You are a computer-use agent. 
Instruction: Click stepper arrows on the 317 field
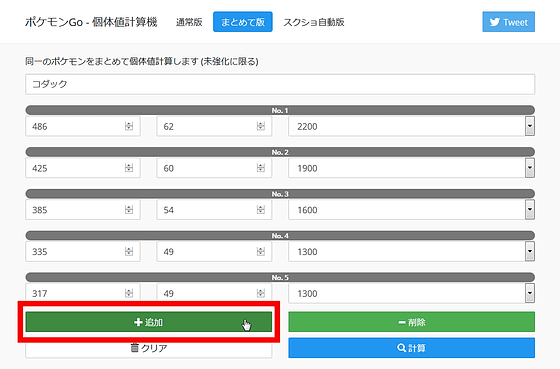[x=129, y=293]
